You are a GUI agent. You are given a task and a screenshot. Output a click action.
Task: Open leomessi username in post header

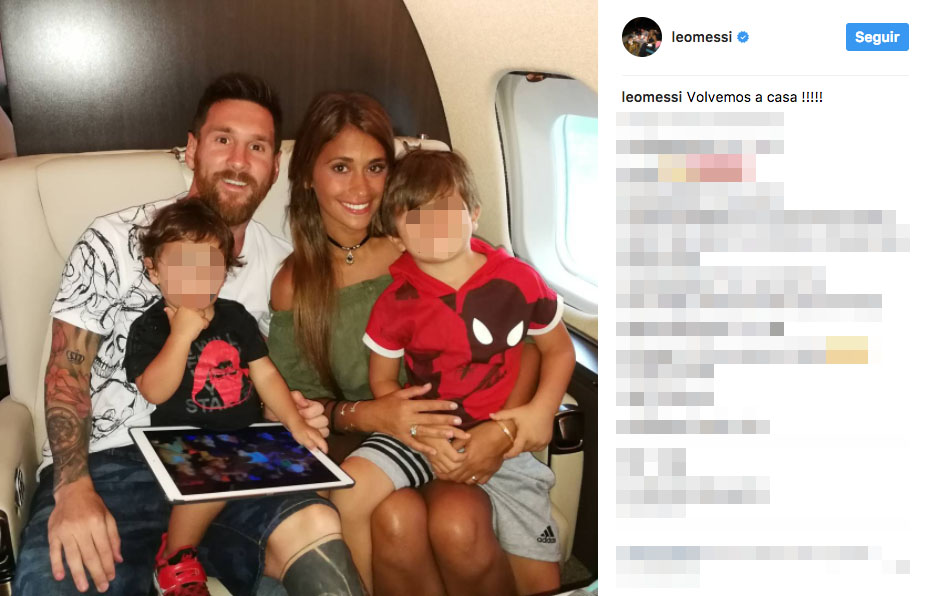(702, 37)
